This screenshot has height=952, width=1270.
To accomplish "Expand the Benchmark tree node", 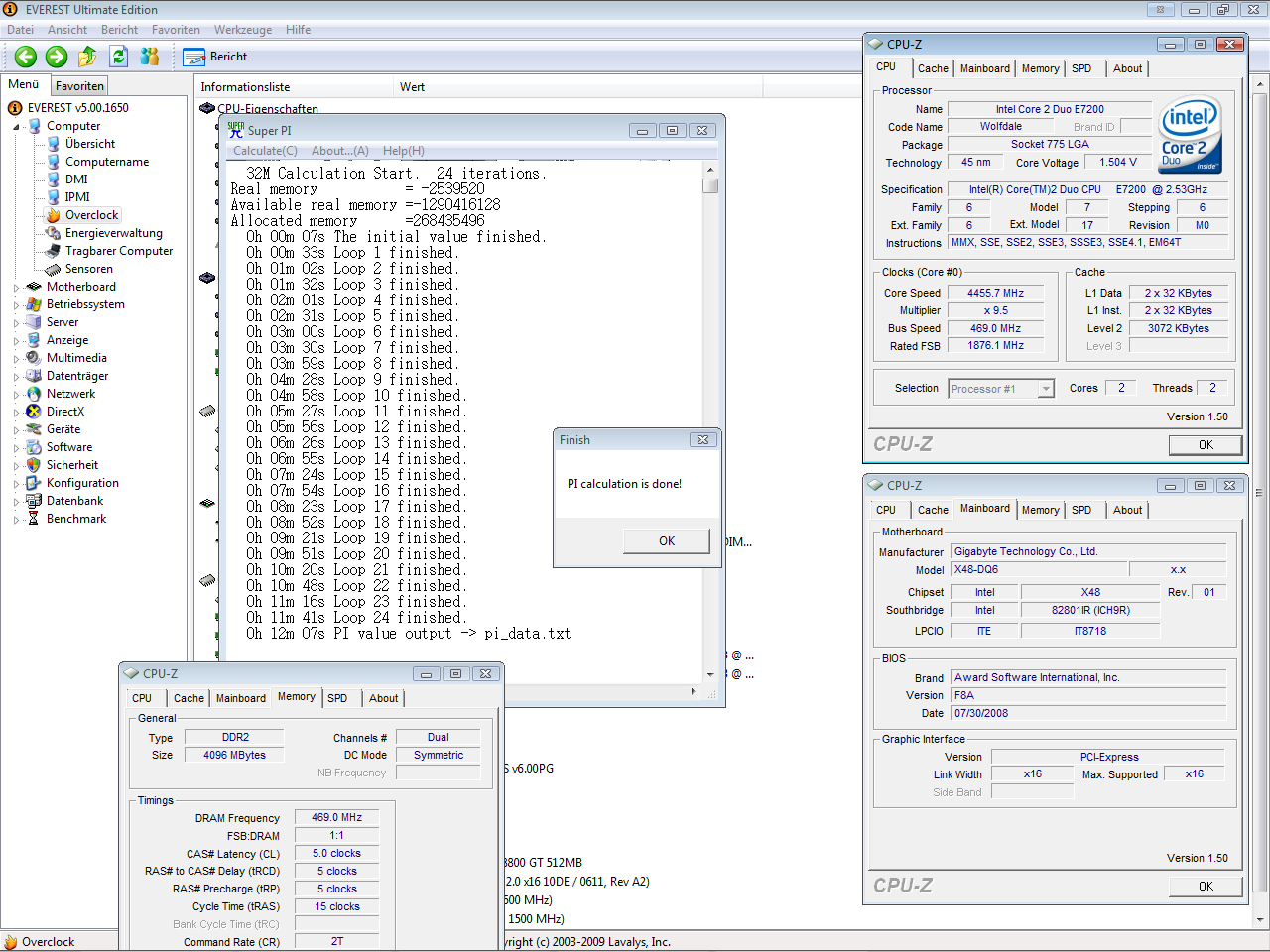I will click(16, 520).
